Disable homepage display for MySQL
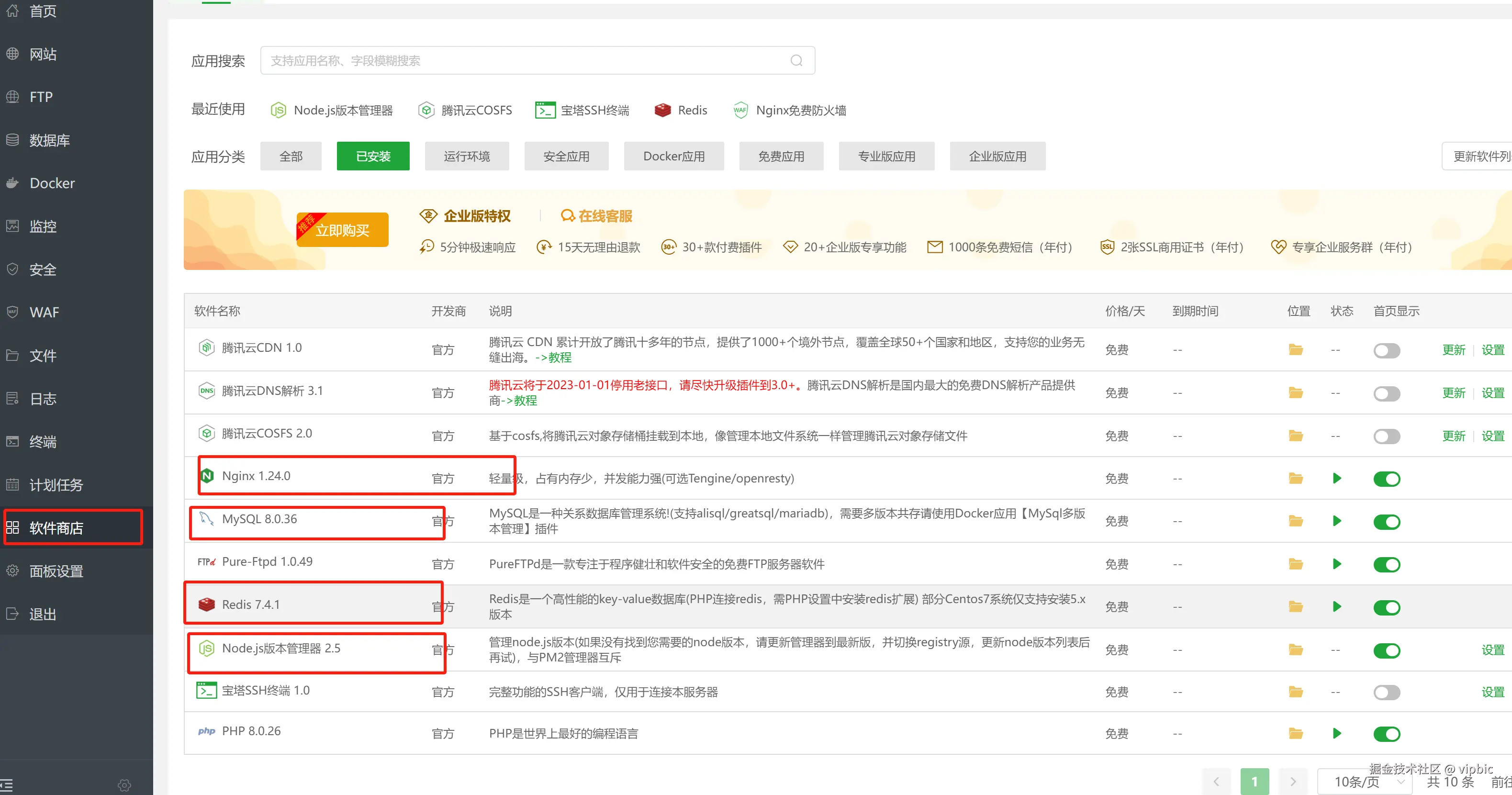 [1387, 522]
